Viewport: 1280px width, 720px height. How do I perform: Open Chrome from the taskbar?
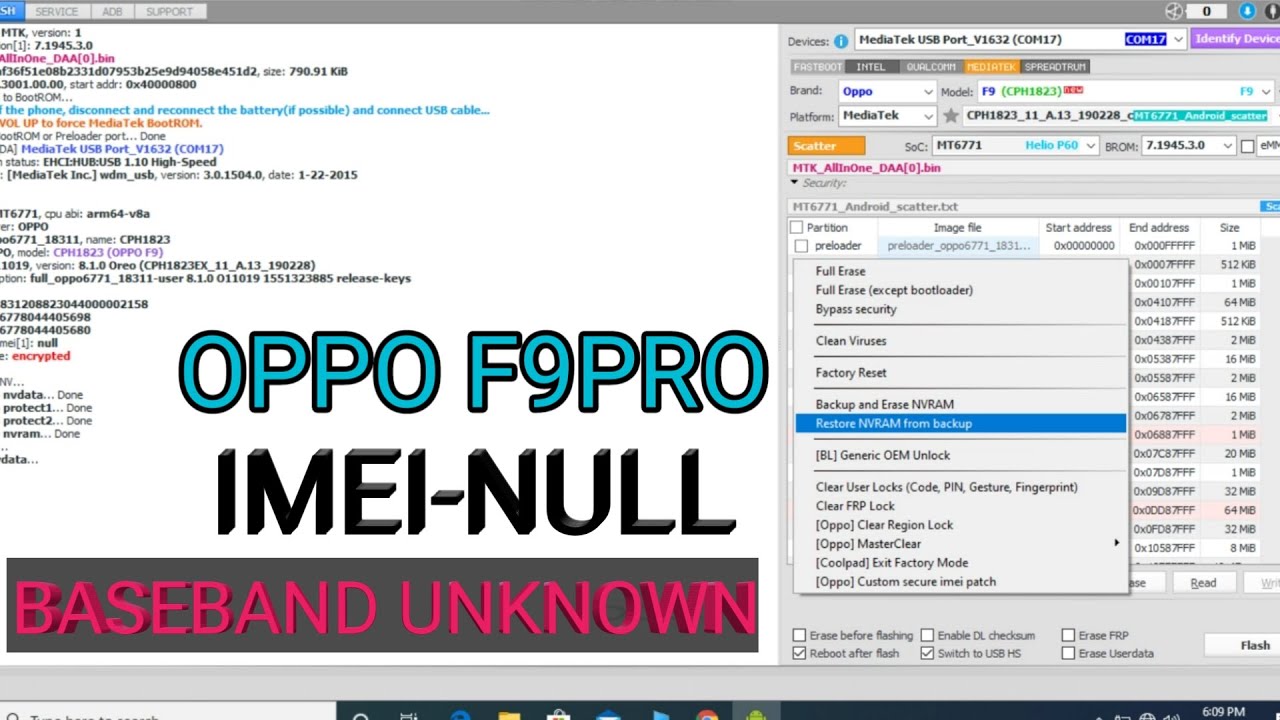[x=707, y=716]
